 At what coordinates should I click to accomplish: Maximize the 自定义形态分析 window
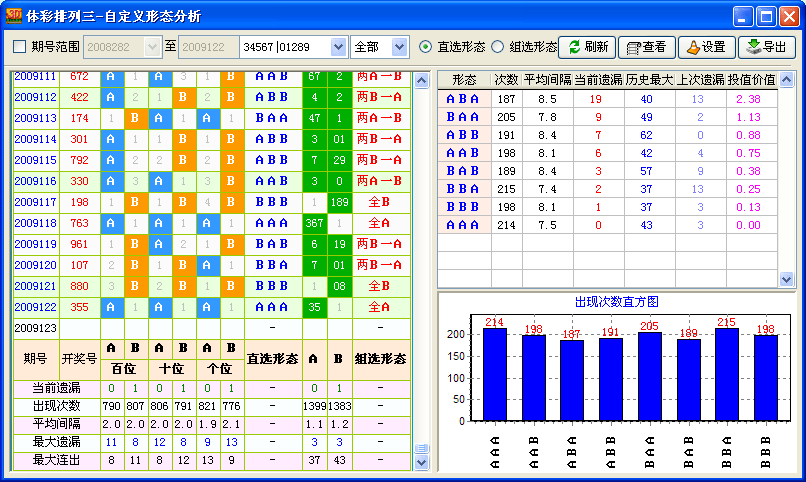[x=766, y=16]
